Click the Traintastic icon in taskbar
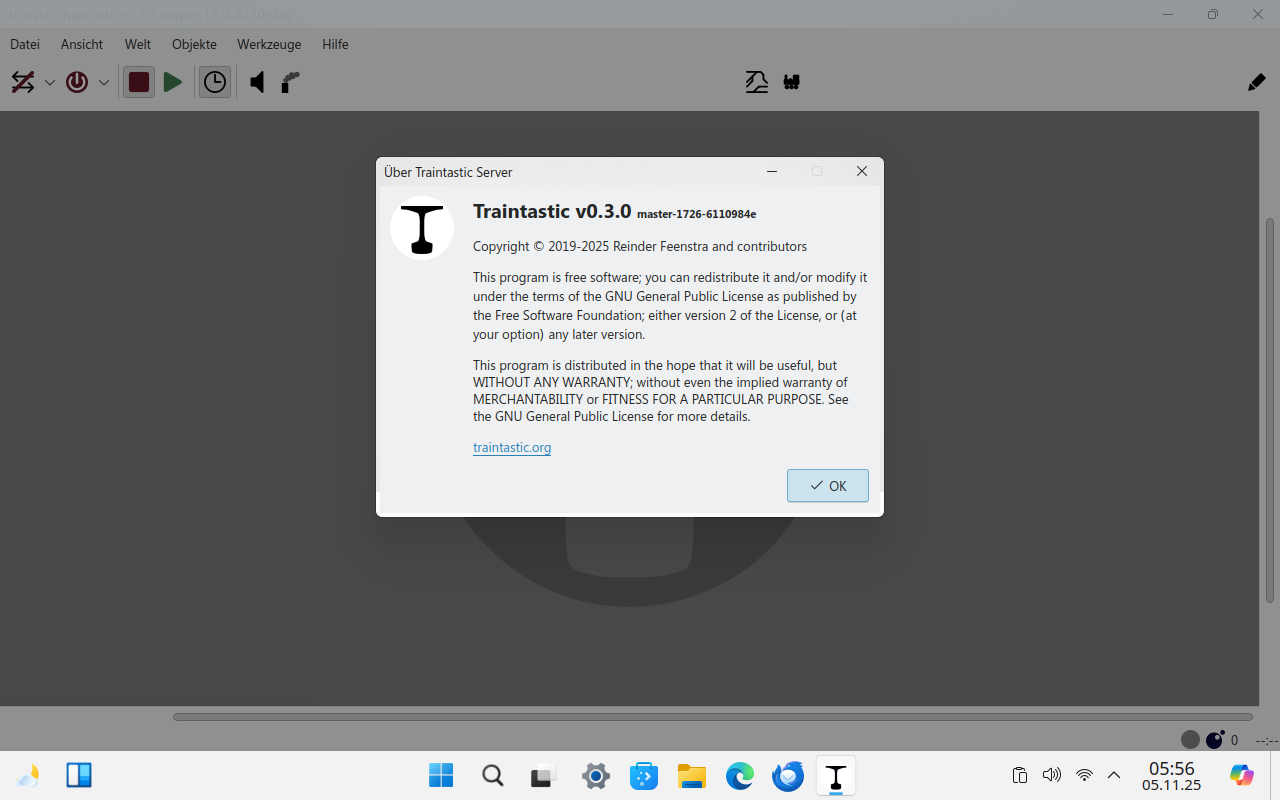This screenshot has height=800, width=1280. [836, 775]
